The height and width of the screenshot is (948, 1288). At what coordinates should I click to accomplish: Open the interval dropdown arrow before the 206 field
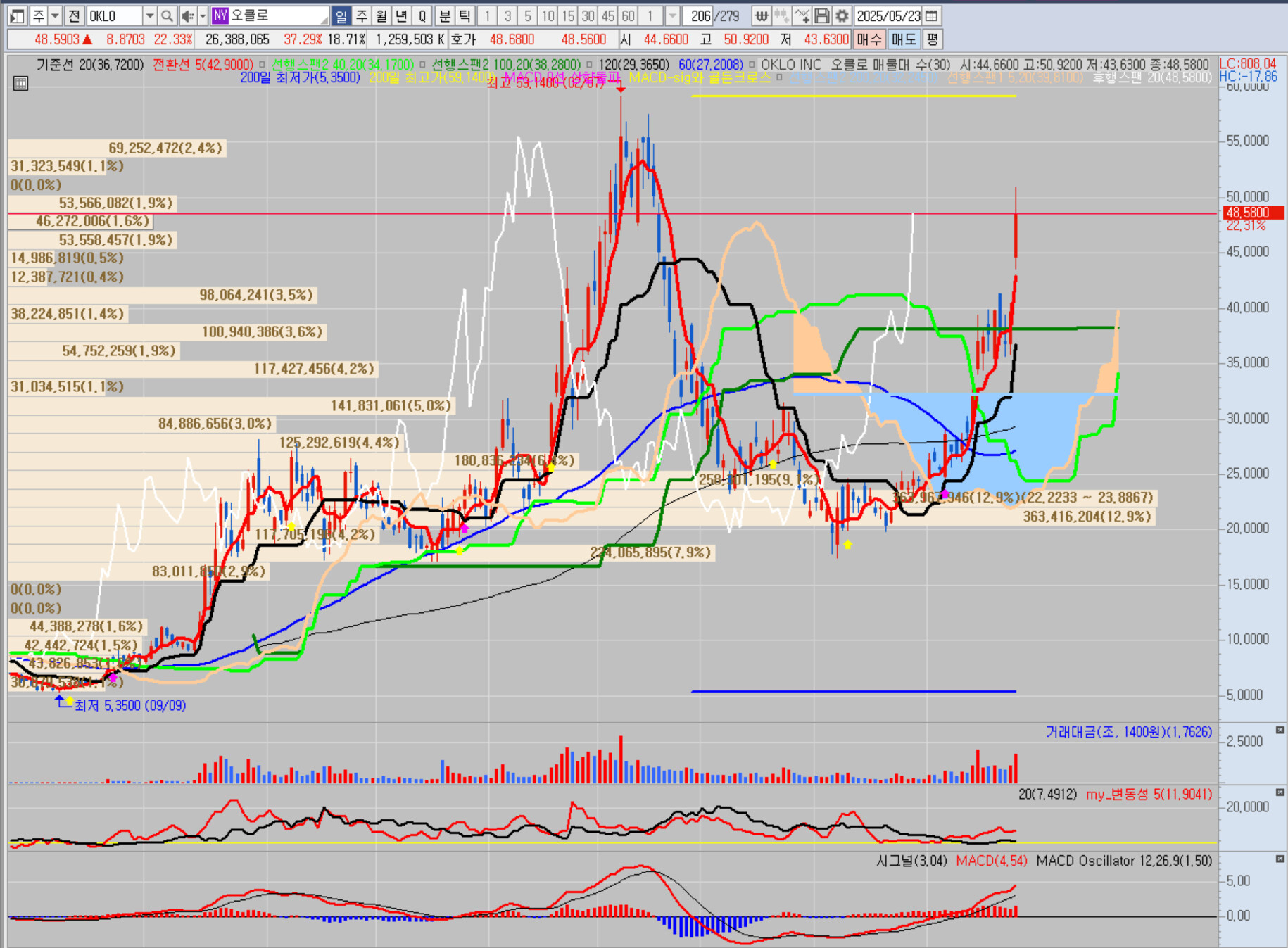pos(672,15)
